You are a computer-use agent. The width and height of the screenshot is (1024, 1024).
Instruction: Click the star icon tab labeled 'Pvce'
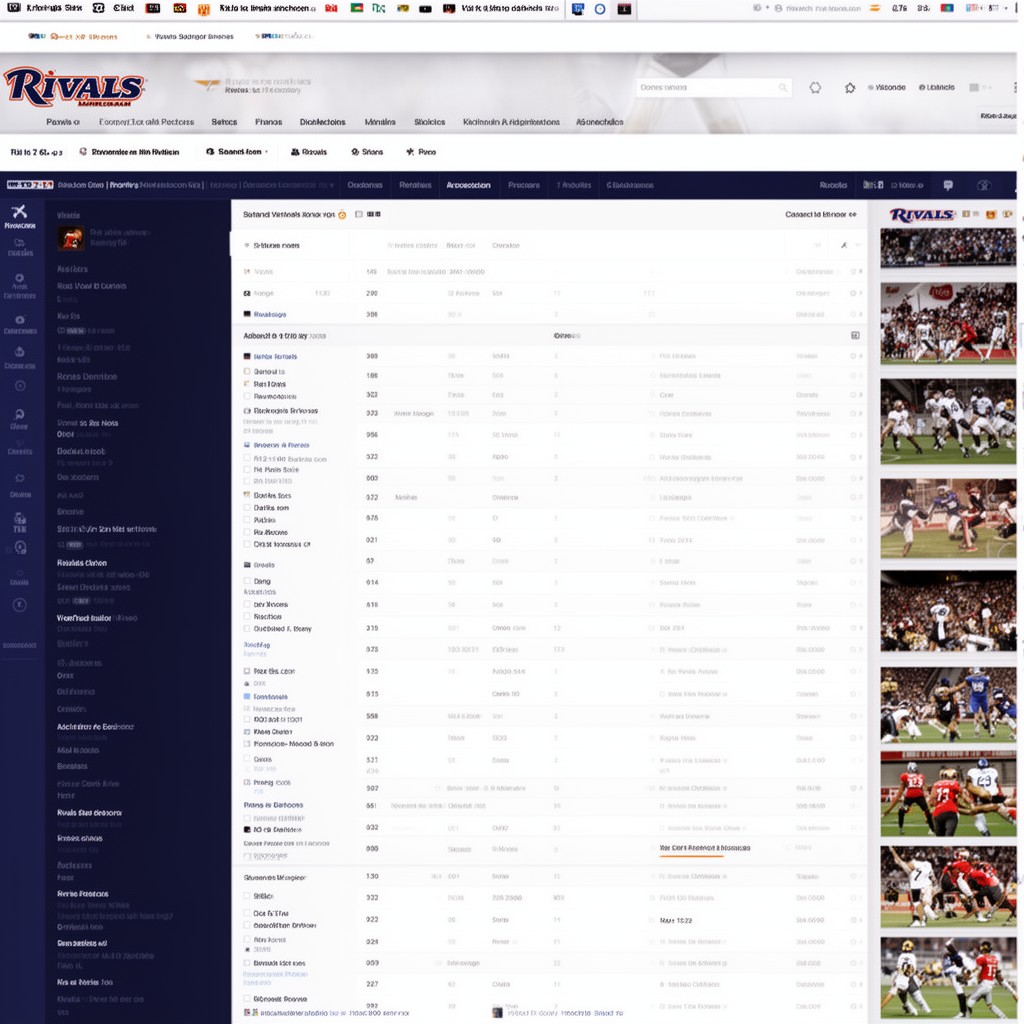click(x=421, y=152)
